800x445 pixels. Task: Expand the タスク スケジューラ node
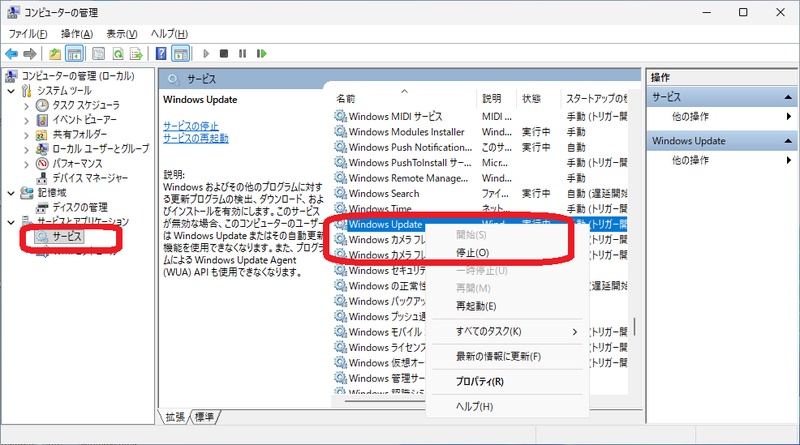pyautogui.click(x=27, y=106)
